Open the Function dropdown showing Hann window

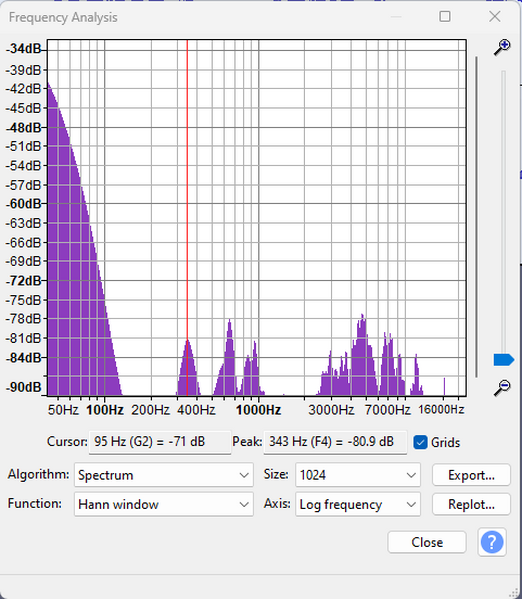164,504
